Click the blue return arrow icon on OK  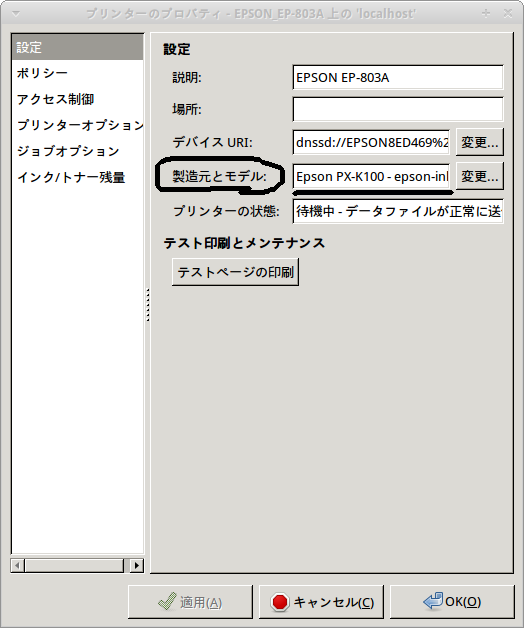[433, 601]
